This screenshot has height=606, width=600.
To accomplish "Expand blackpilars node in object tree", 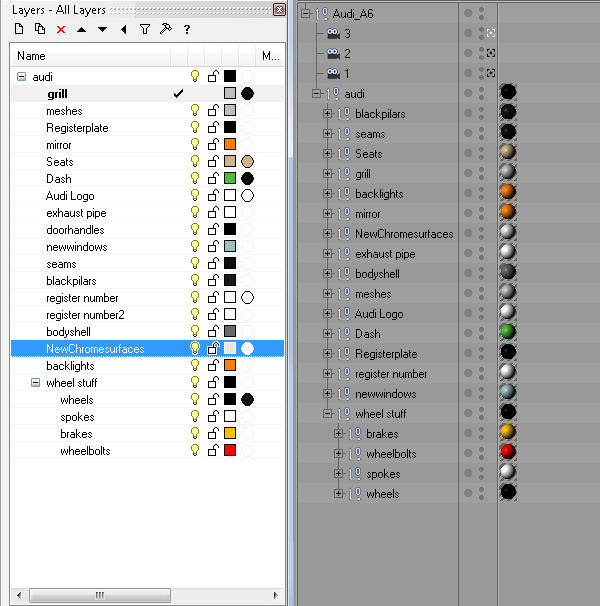I will click(327, 114).
